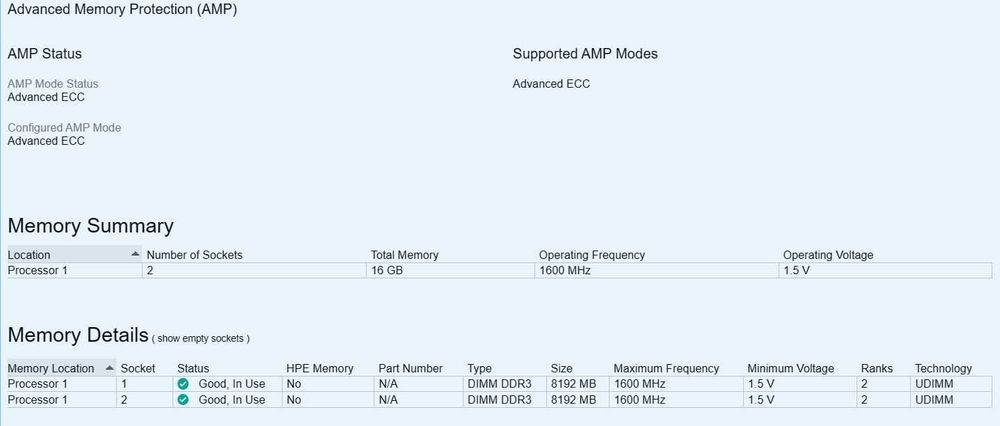Click the Type column header
Screen dimensions: 1000x426
[x=479, y=369]
